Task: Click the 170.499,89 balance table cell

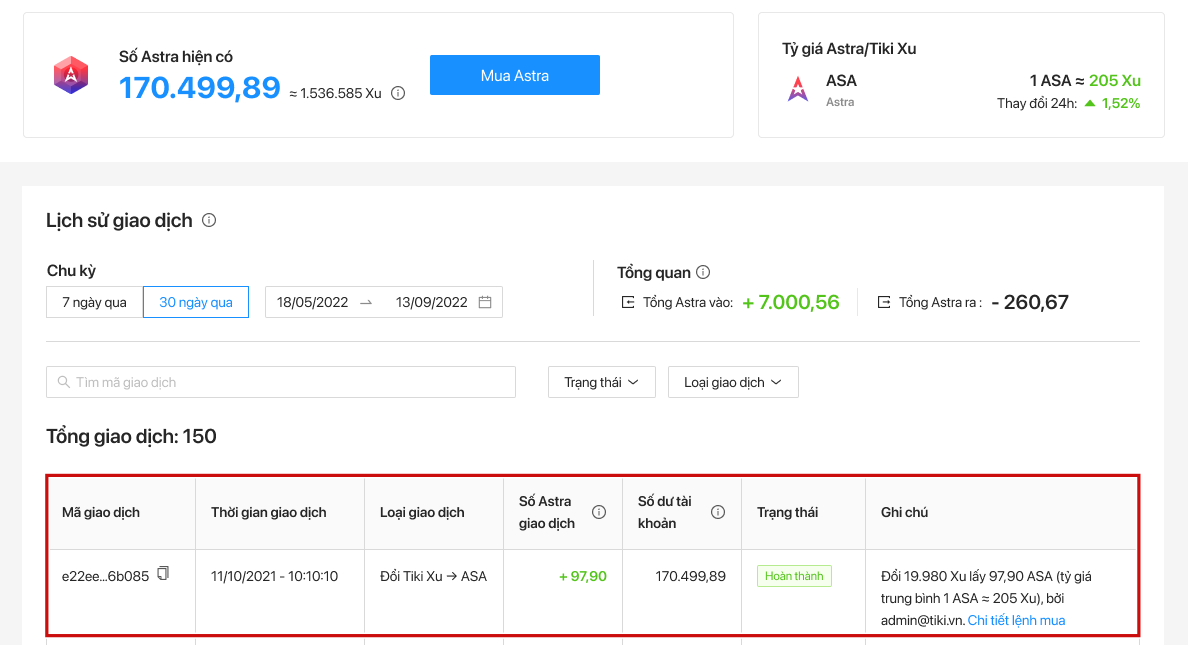Action: tap(690, 576)
